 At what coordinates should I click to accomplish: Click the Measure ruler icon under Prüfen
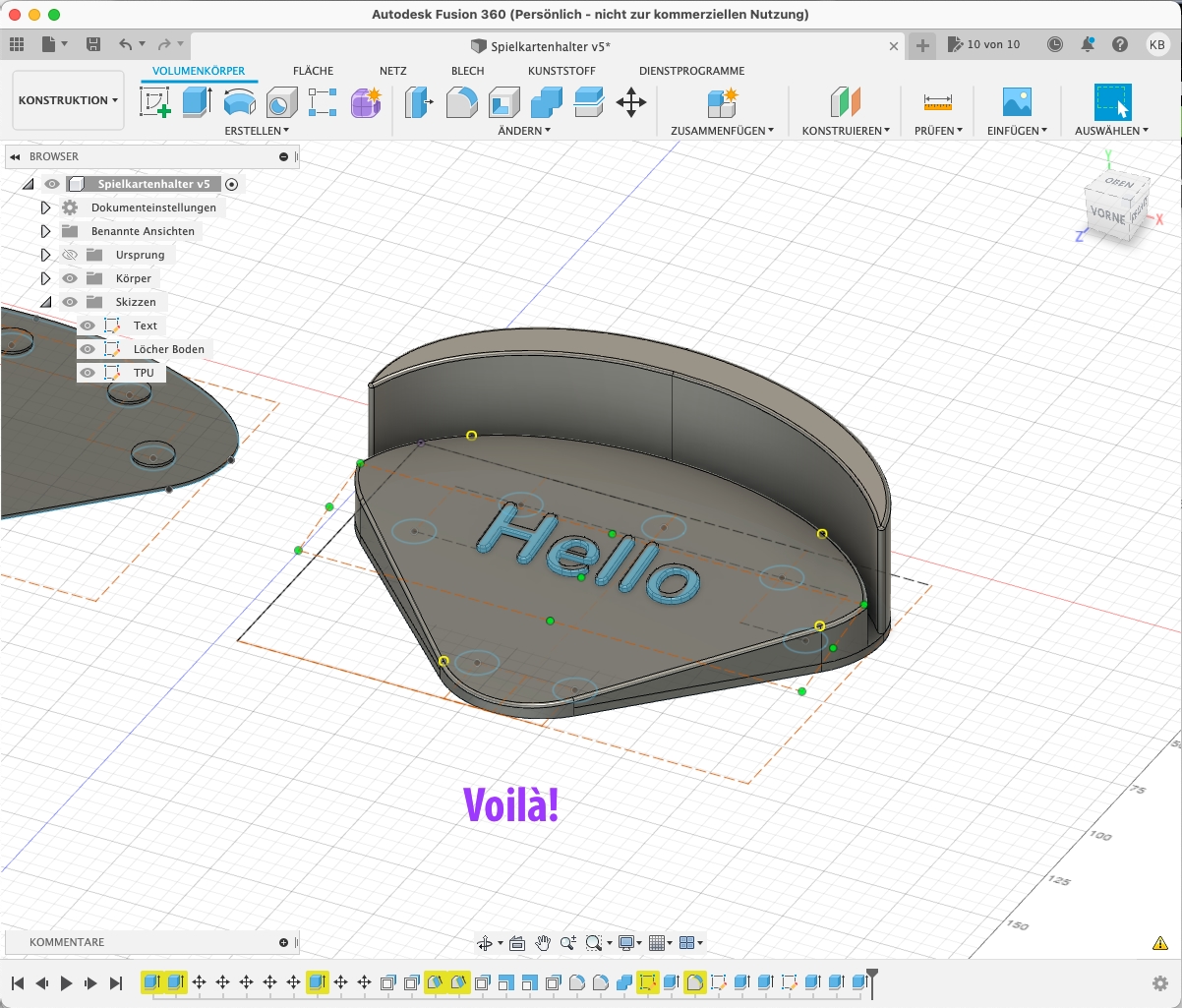click(938, 102)
